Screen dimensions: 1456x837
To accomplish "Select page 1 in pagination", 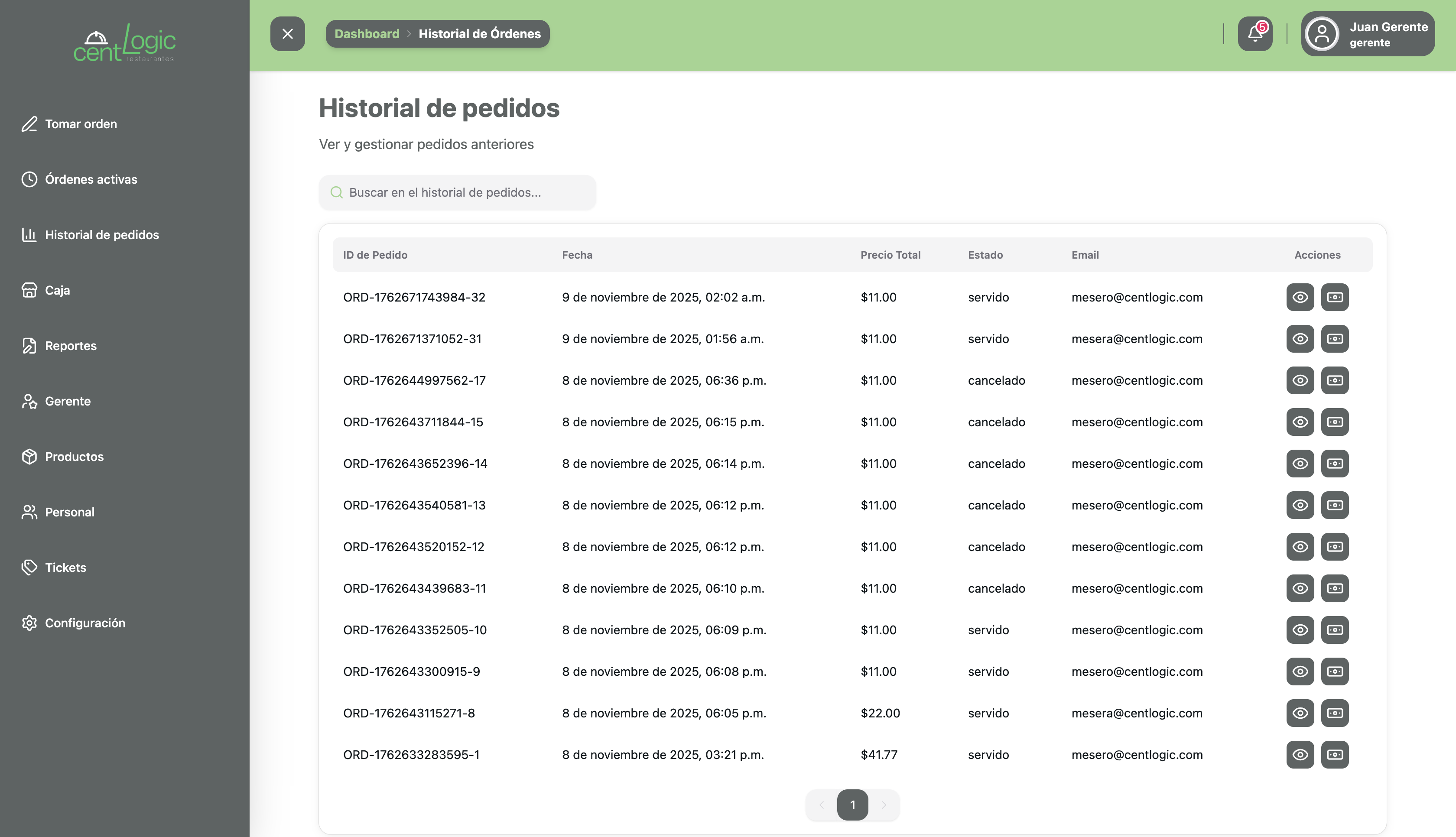I will click(x=852, y=805).
